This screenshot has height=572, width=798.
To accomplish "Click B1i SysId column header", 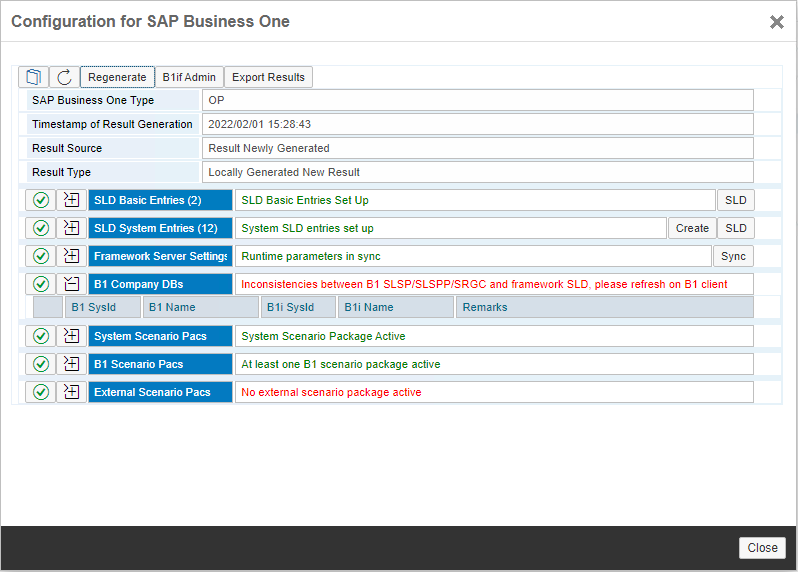I will pos(298,307).
